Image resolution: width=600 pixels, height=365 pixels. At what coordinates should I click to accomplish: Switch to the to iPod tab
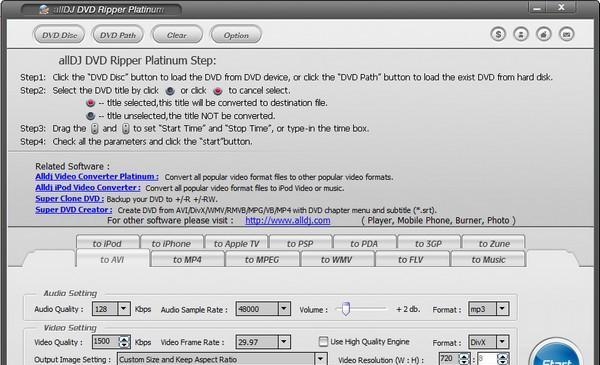tap(107, 243)
